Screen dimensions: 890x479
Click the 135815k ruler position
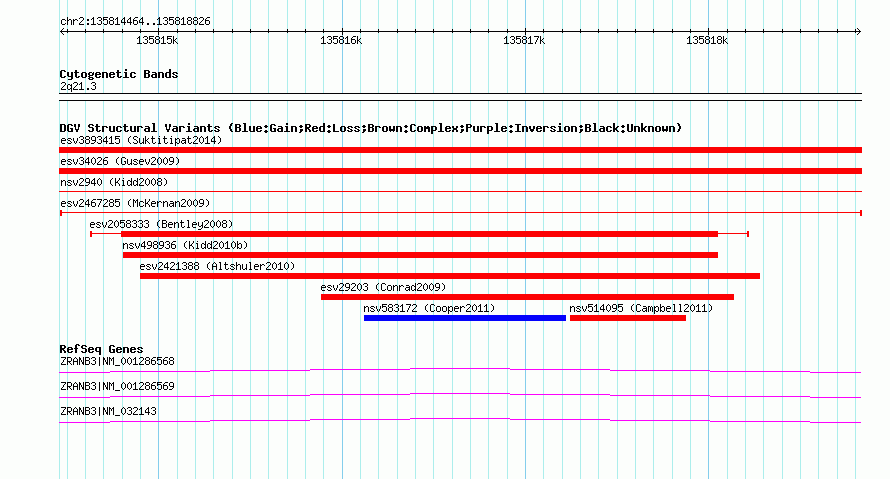(x=157, y=40)
